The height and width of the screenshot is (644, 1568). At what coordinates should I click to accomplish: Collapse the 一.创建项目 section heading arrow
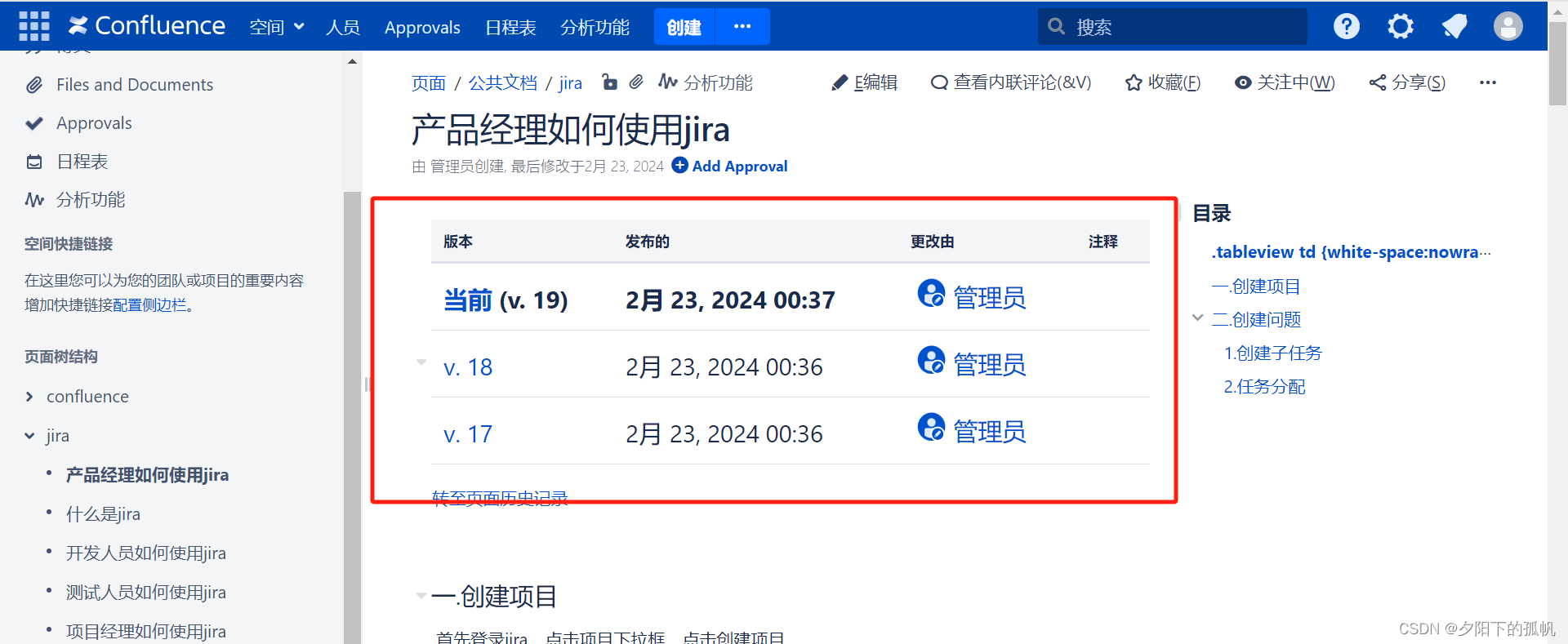(421, 596)
